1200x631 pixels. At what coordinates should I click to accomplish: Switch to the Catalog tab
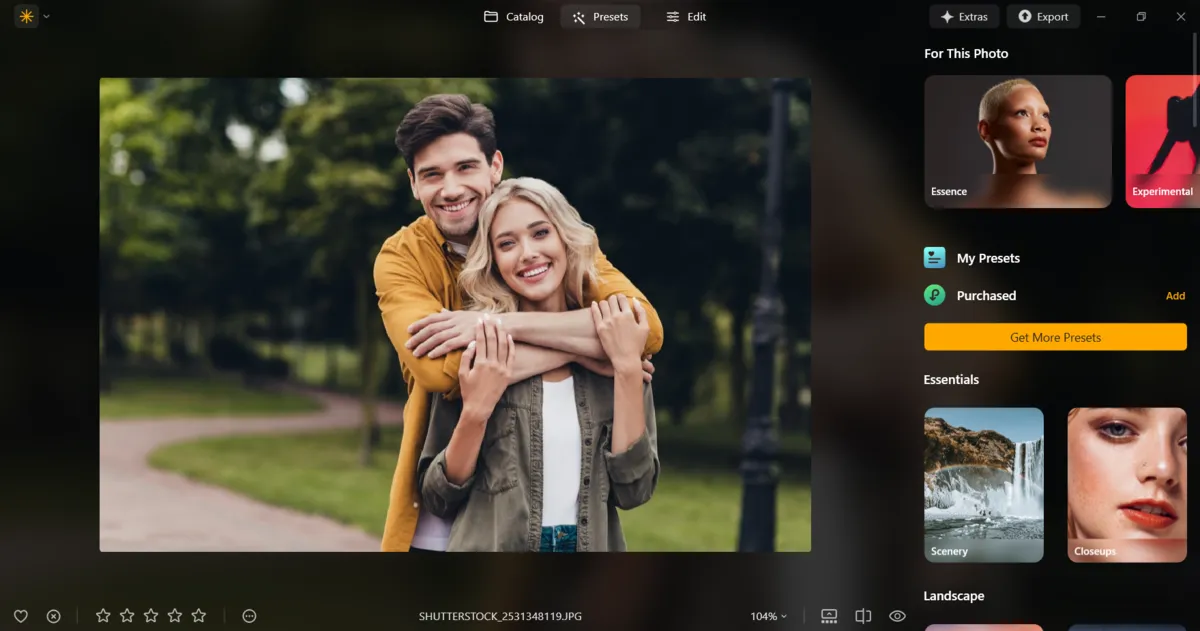[514, 16]
